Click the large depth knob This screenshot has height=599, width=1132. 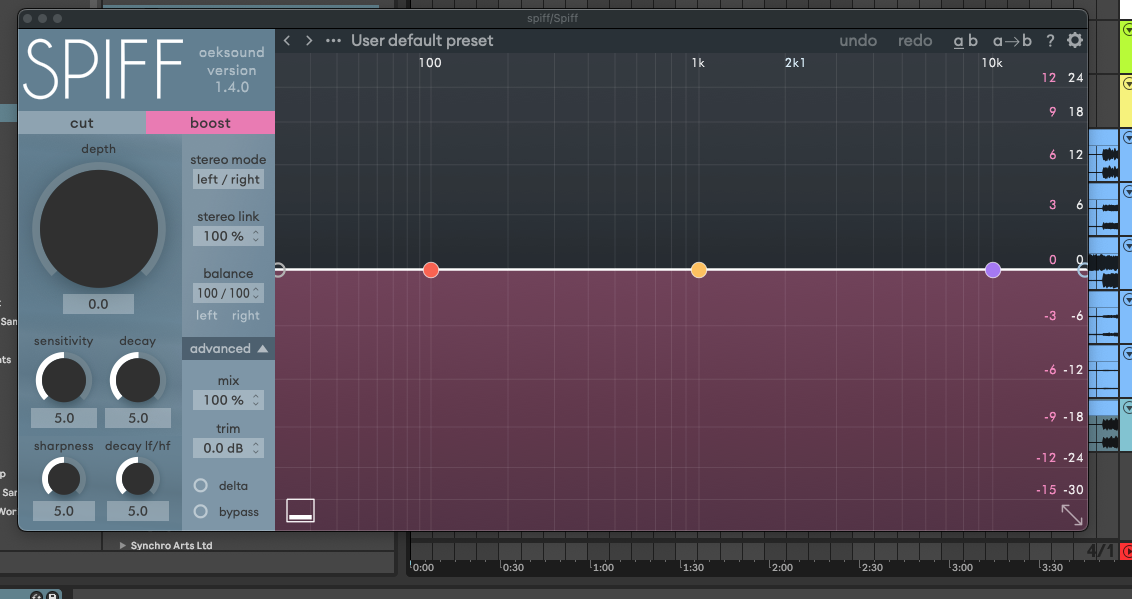click(x=99, y=229)
